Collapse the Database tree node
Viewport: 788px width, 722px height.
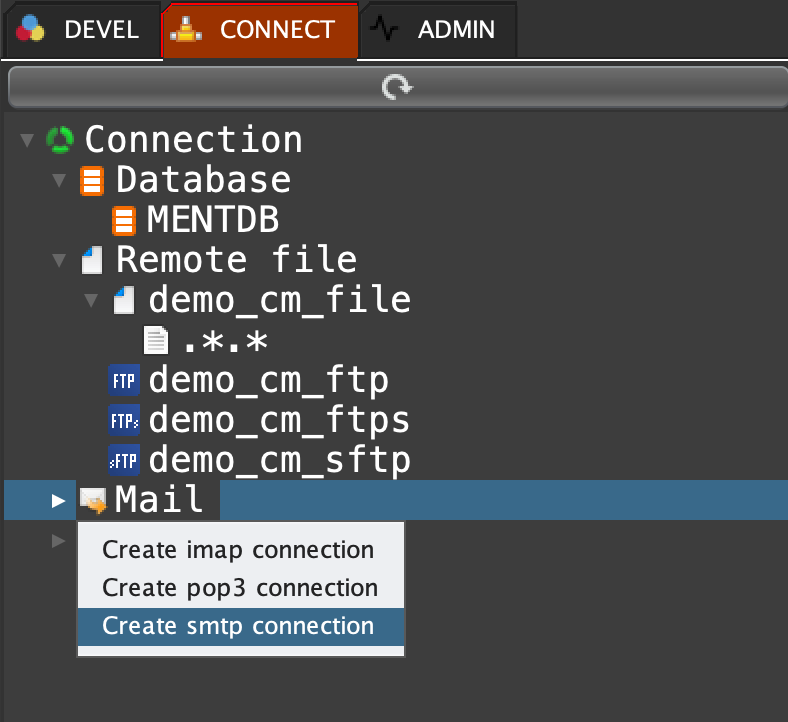tap(59, 181)
